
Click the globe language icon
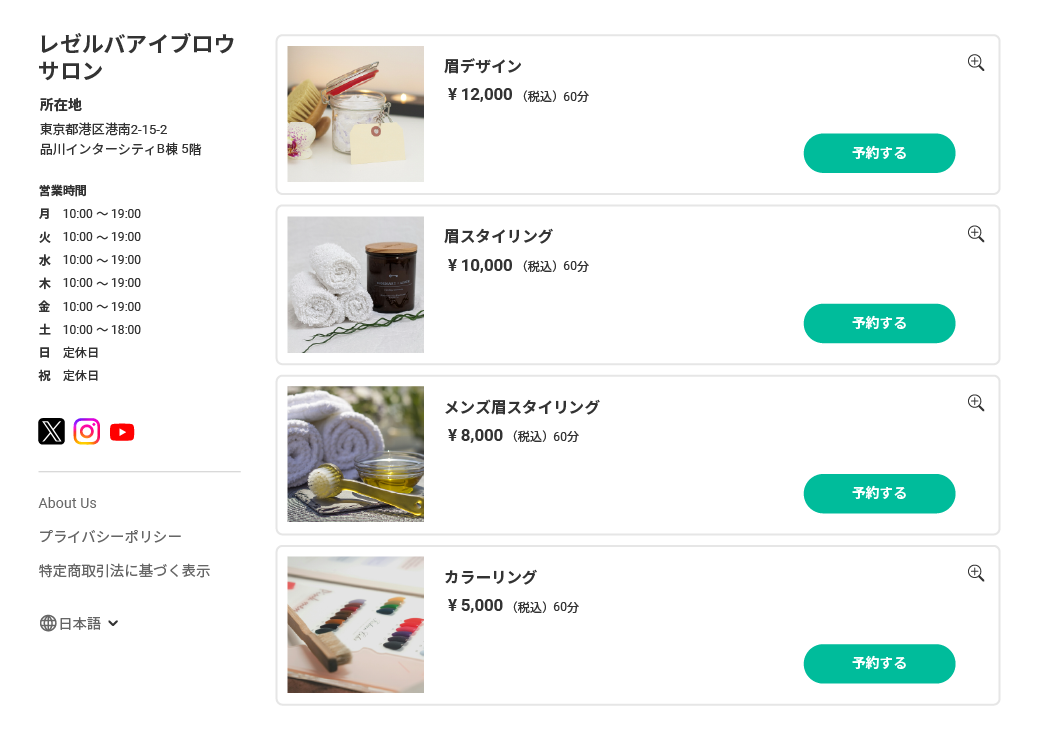point(48,623)
